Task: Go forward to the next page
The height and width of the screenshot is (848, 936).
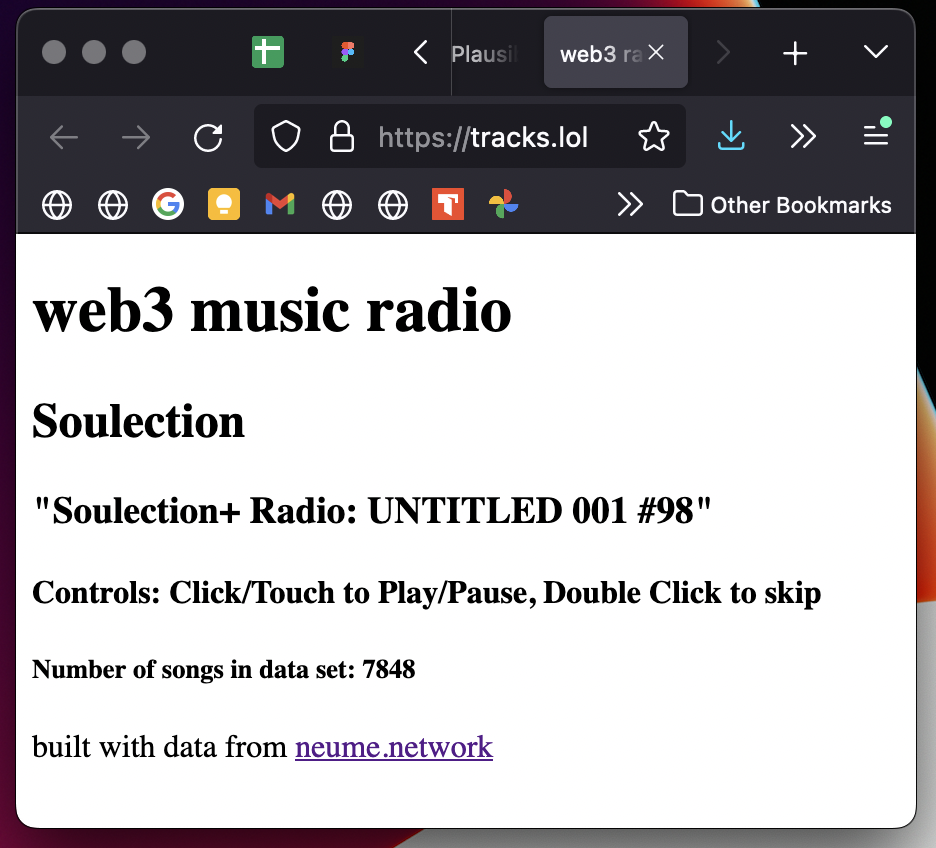Action: (136, 137)
